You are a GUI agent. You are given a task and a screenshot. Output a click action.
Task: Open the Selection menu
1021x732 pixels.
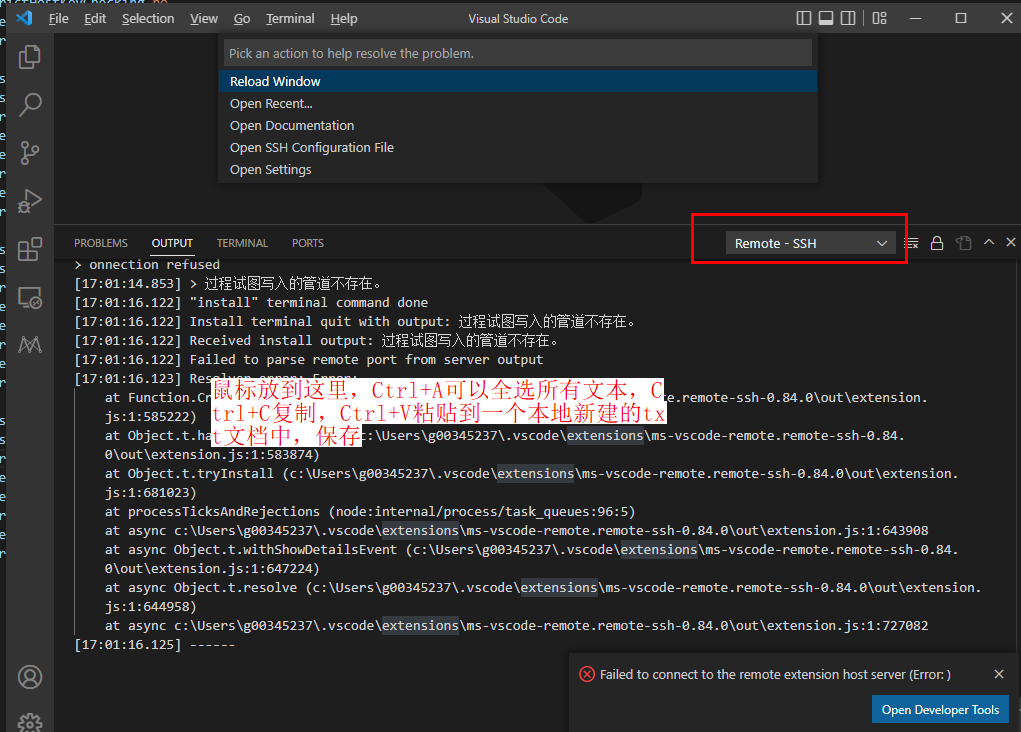[148, 18]
